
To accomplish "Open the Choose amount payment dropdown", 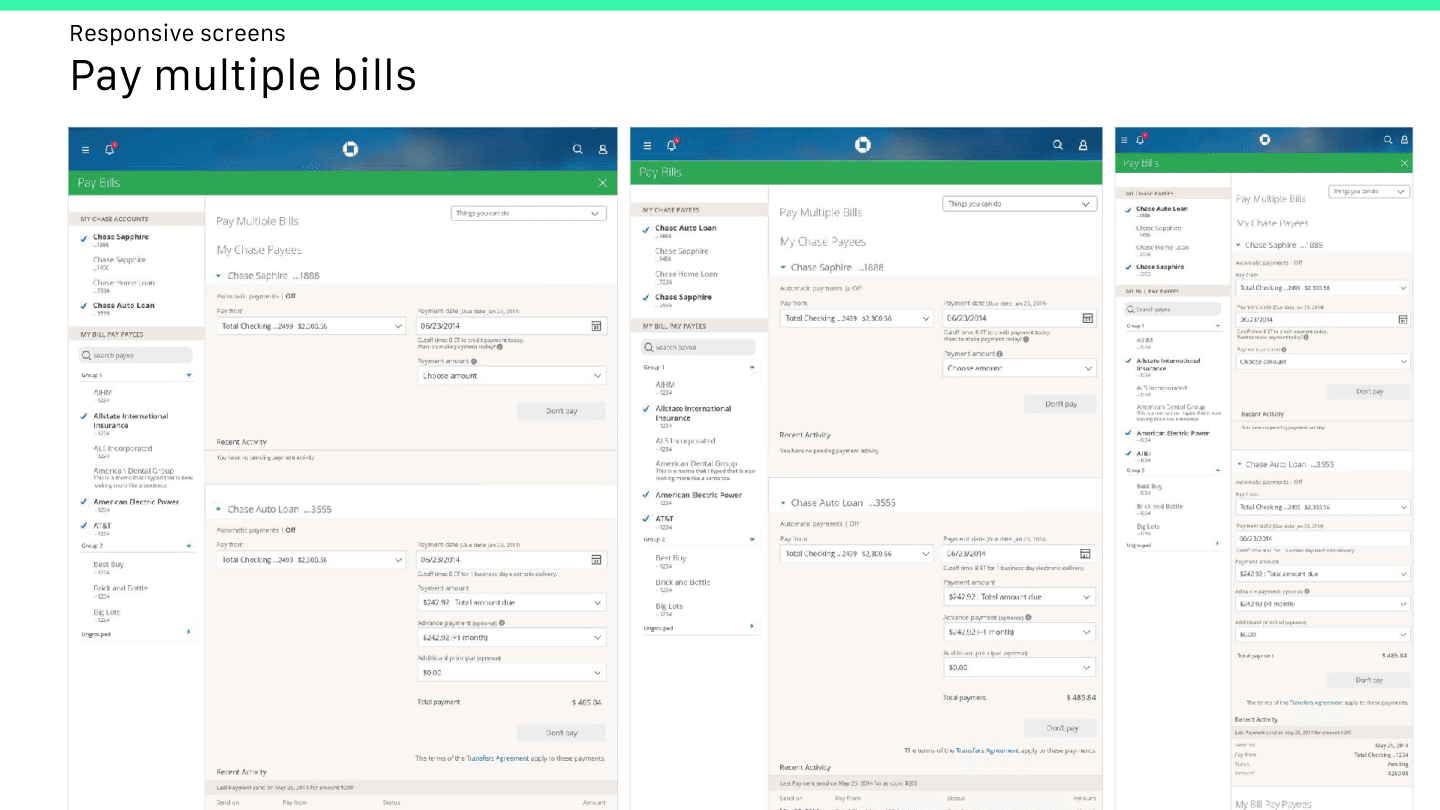I will [511, 375].
